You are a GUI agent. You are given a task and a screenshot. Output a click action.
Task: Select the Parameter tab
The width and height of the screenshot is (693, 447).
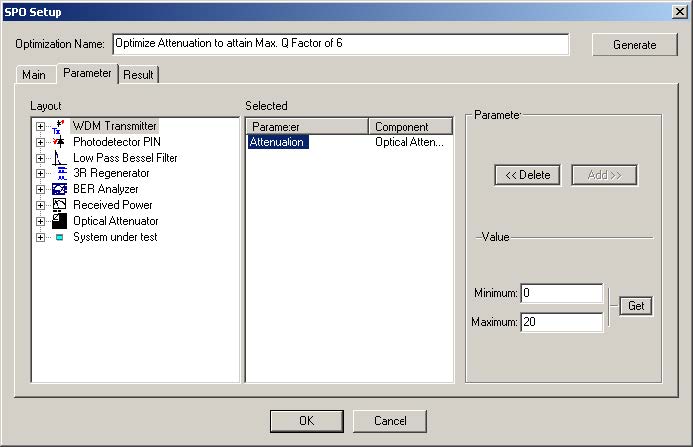pos(87,73)
